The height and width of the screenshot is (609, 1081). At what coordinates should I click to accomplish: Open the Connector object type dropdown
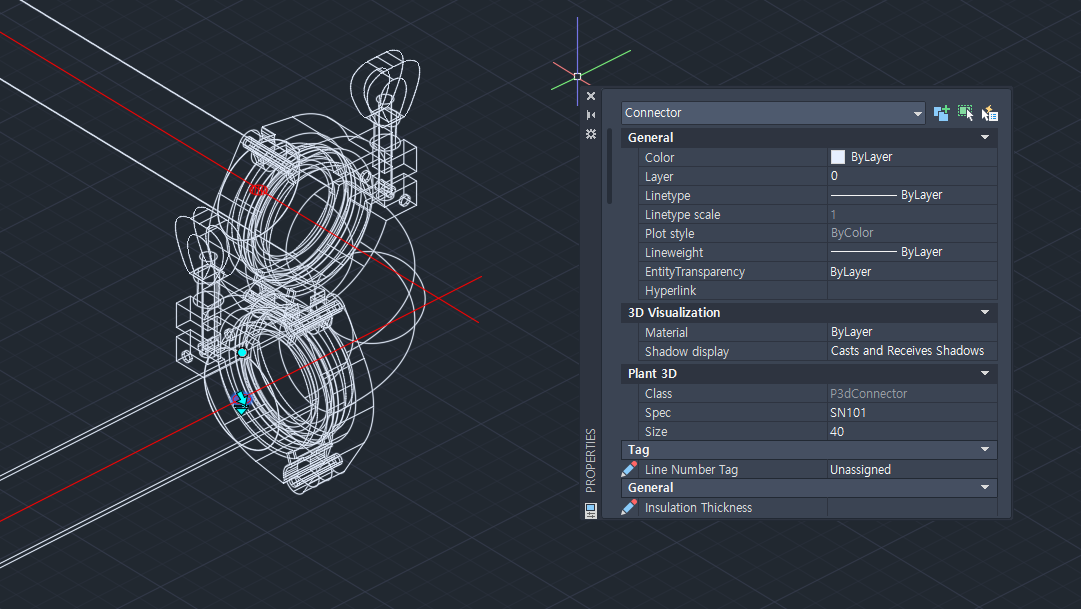pos(916,113)
